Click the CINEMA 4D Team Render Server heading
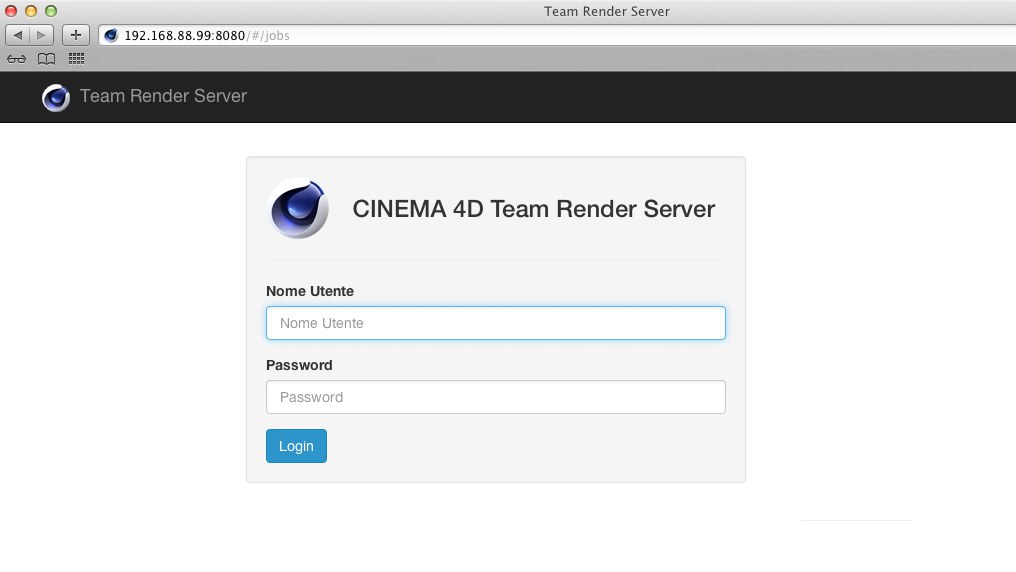Image resolution: width=1016 pixels, height=572 pixels. (533, 209)
